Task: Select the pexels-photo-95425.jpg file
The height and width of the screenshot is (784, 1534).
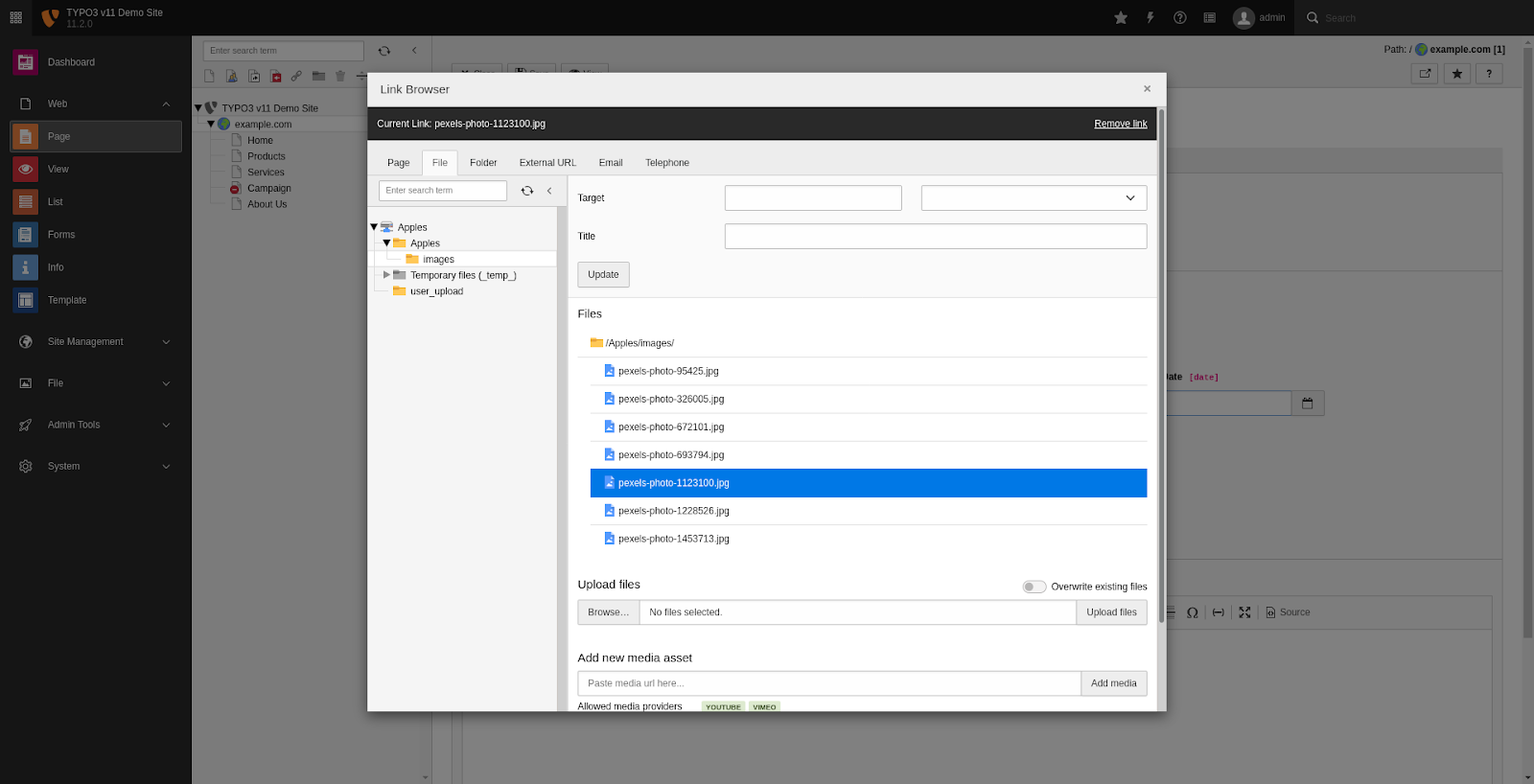Action: (667, 371)
